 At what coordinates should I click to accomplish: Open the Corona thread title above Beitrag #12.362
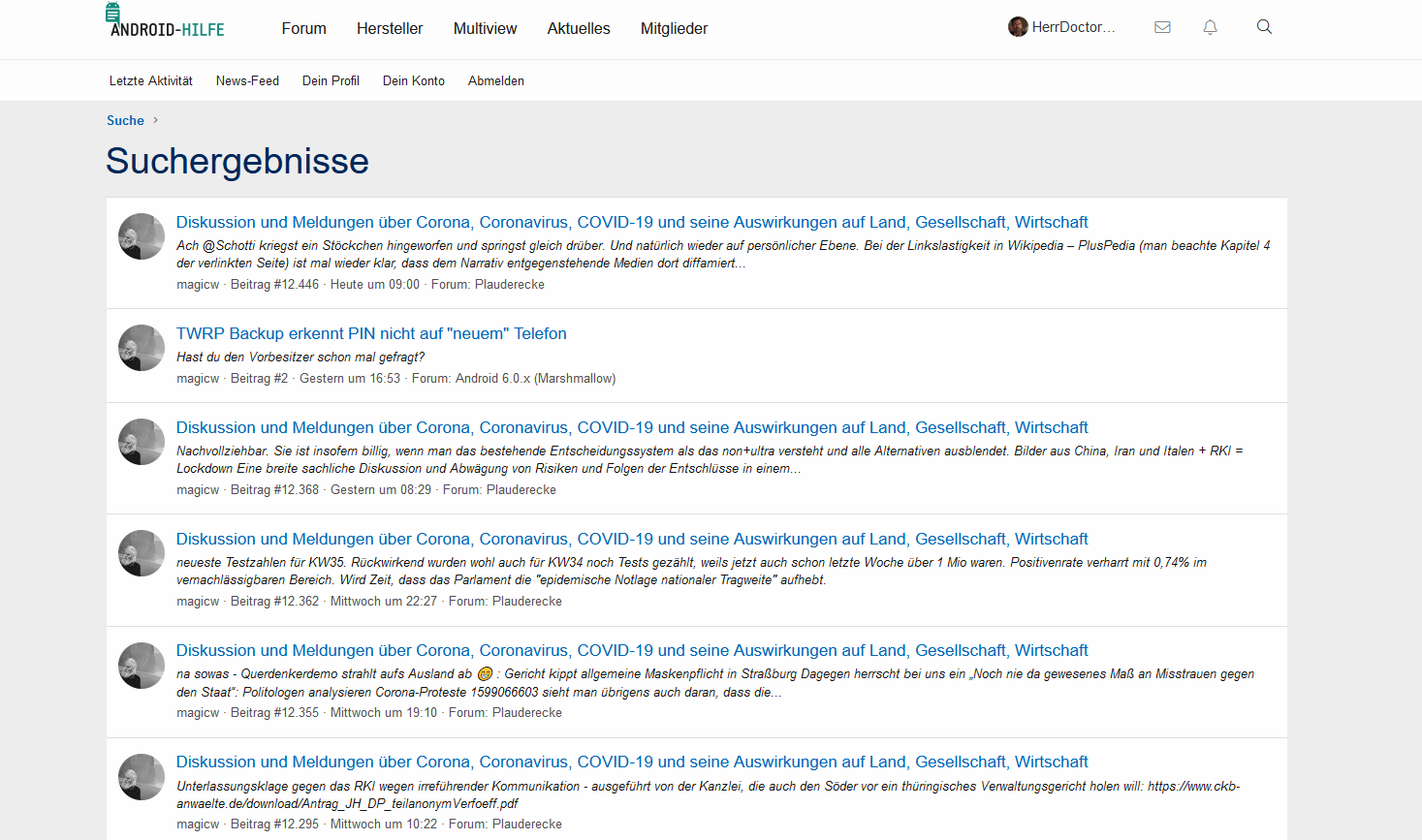tap(632, 539)
